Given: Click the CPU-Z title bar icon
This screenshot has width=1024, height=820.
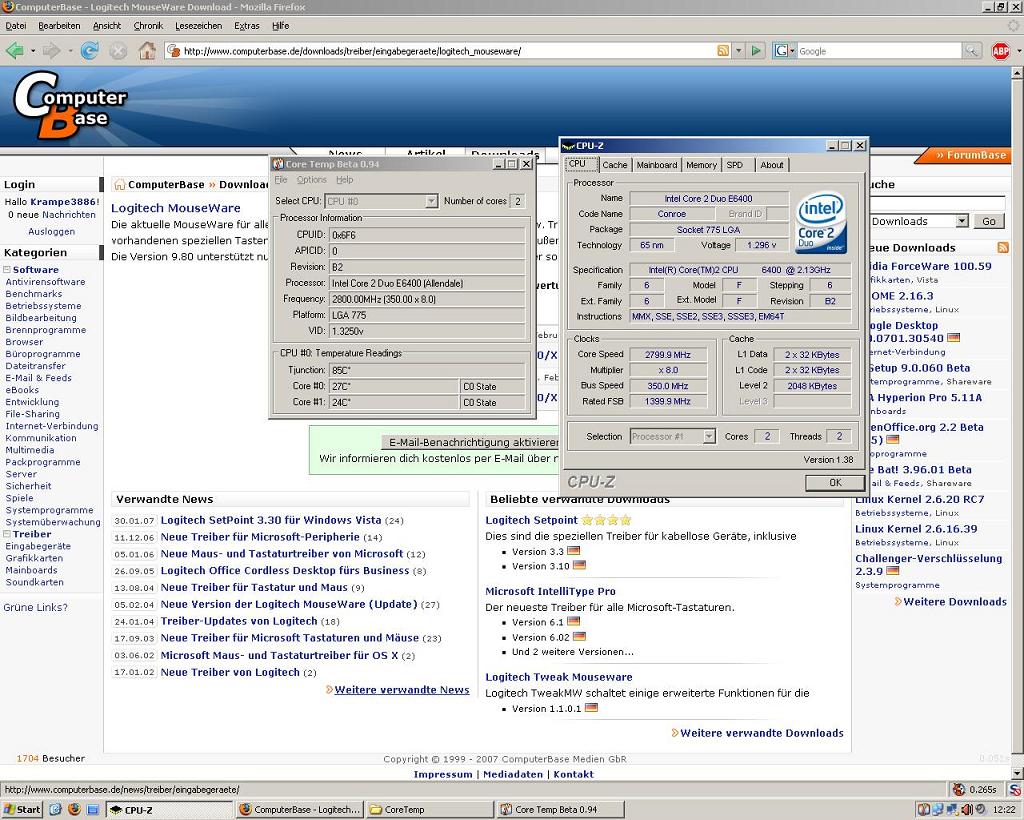Looking at the screenshot, I should 568,146.
